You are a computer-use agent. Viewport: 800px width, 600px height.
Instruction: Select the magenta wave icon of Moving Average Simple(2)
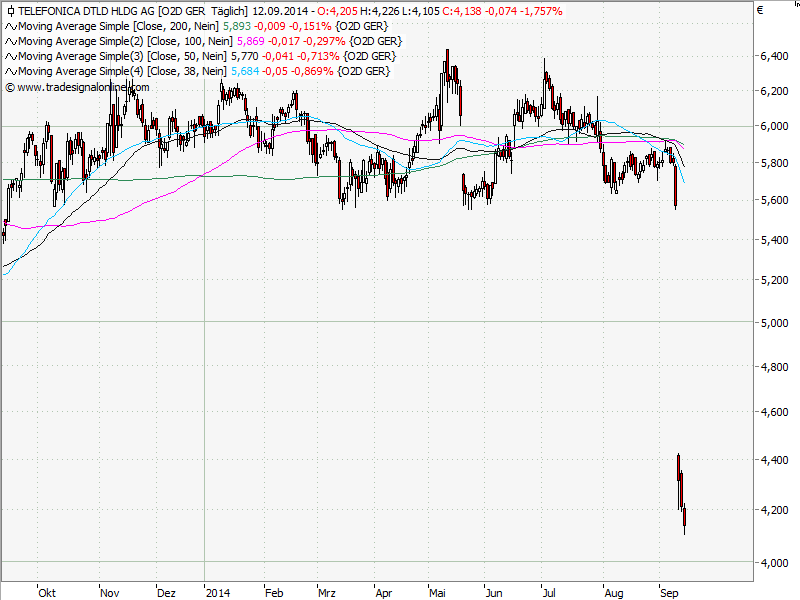pyautogui.click(x=11, y=42)
